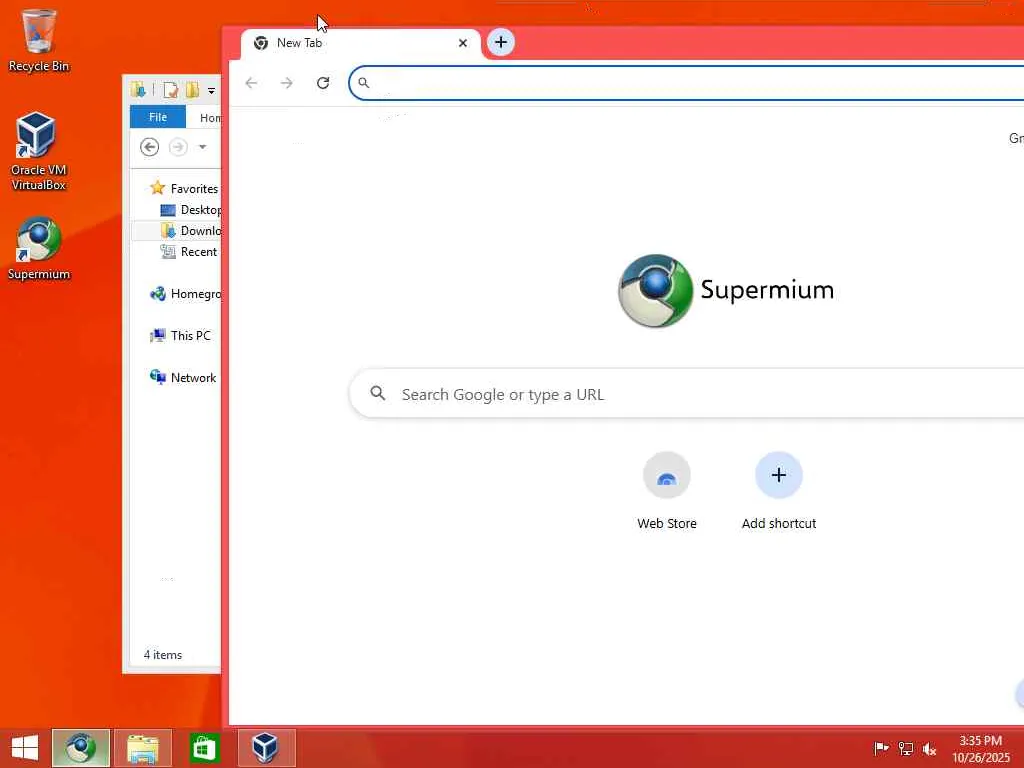The image size is (1024, 768).
Task: Click the muted speaker tray icon
Action: (929, 749)
